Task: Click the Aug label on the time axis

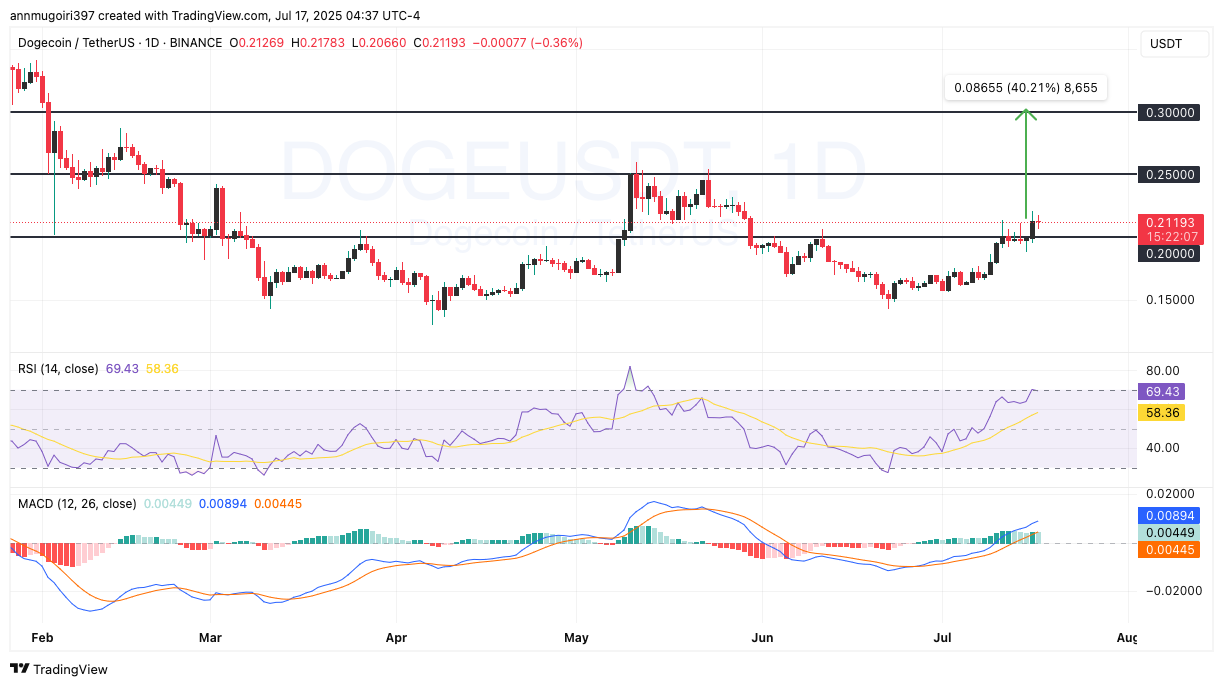Action: tap(1127, 636)
